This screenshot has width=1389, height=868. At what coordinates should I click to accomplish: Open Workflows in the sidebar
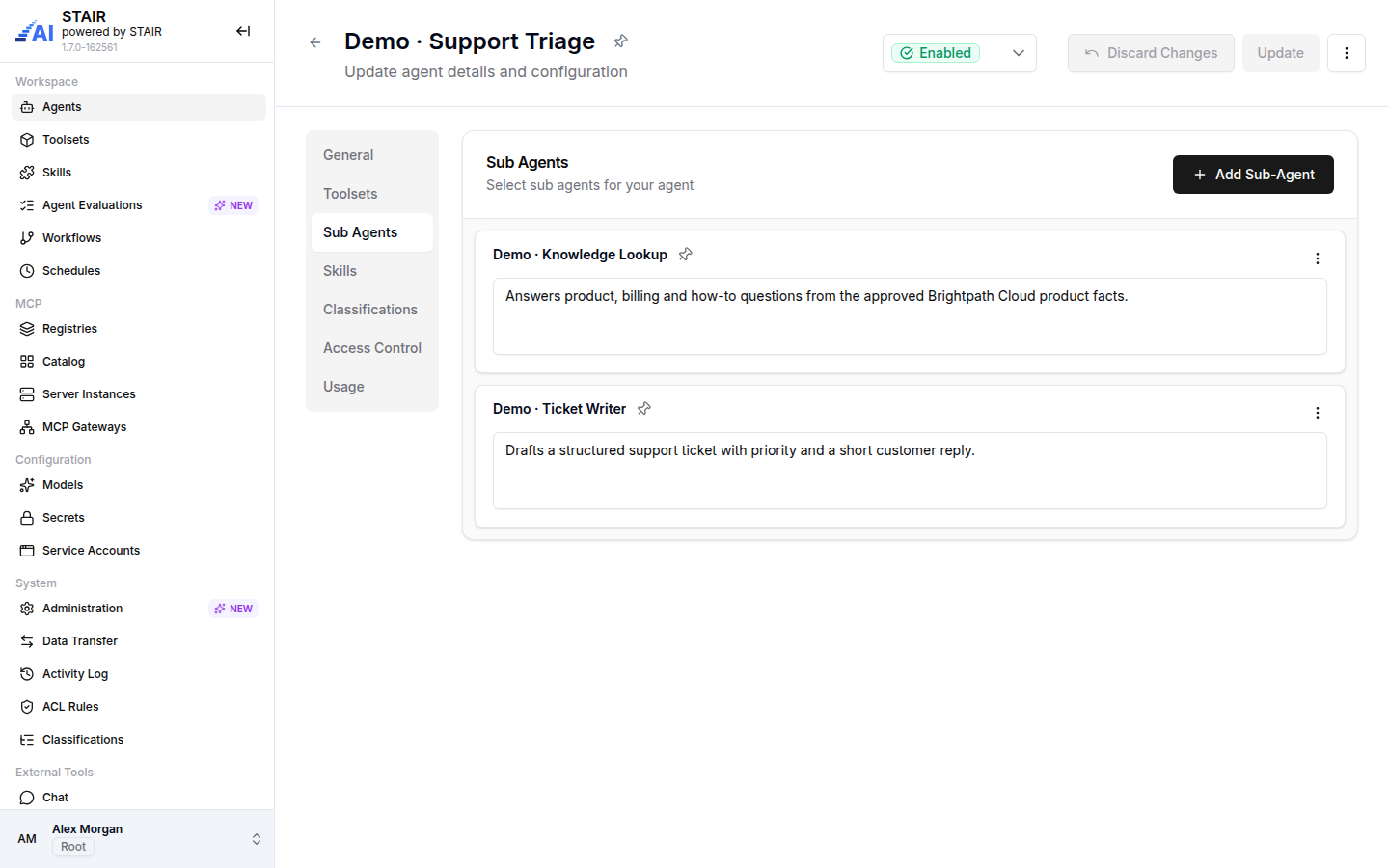click(139, 238)
